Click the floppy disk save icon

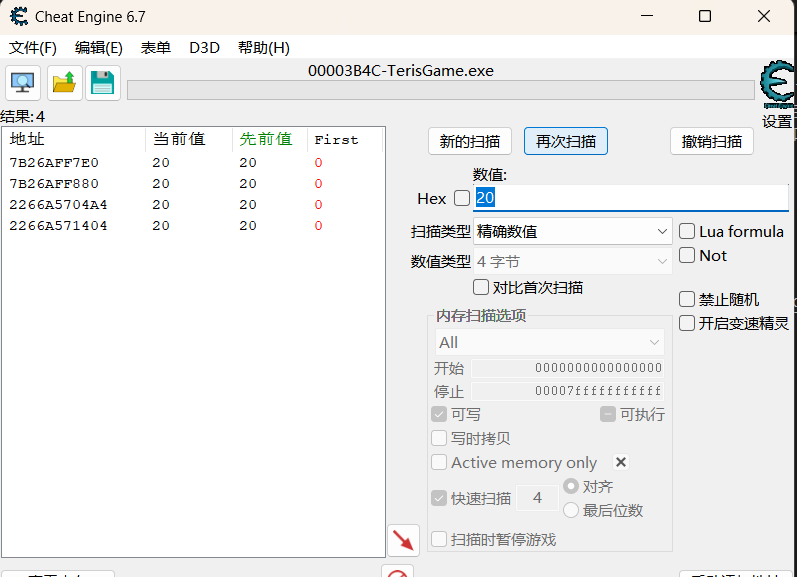click(x=102, y=83)
